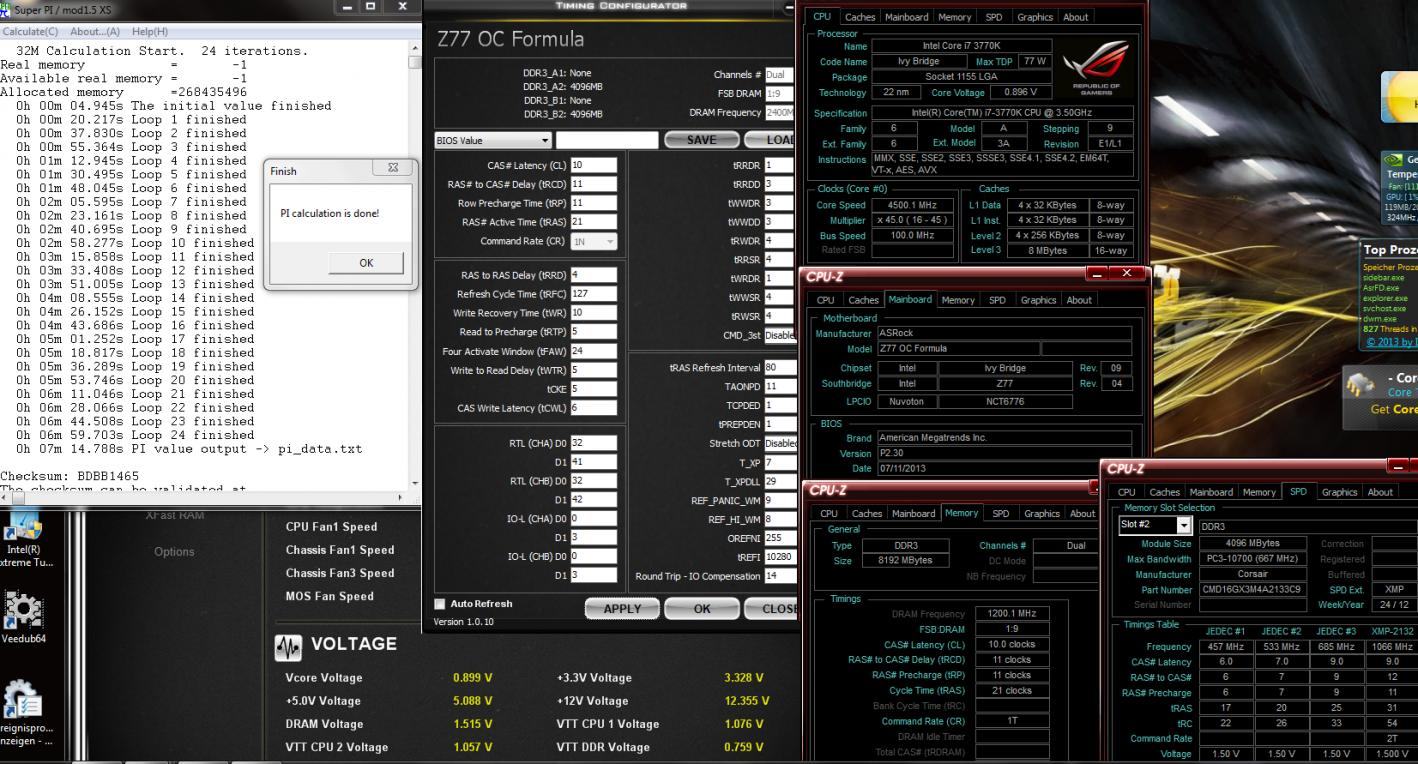Screen dimensions: 1418x764
Task: Open the Stretch ODT dropdown
Action: click(781, 443)
